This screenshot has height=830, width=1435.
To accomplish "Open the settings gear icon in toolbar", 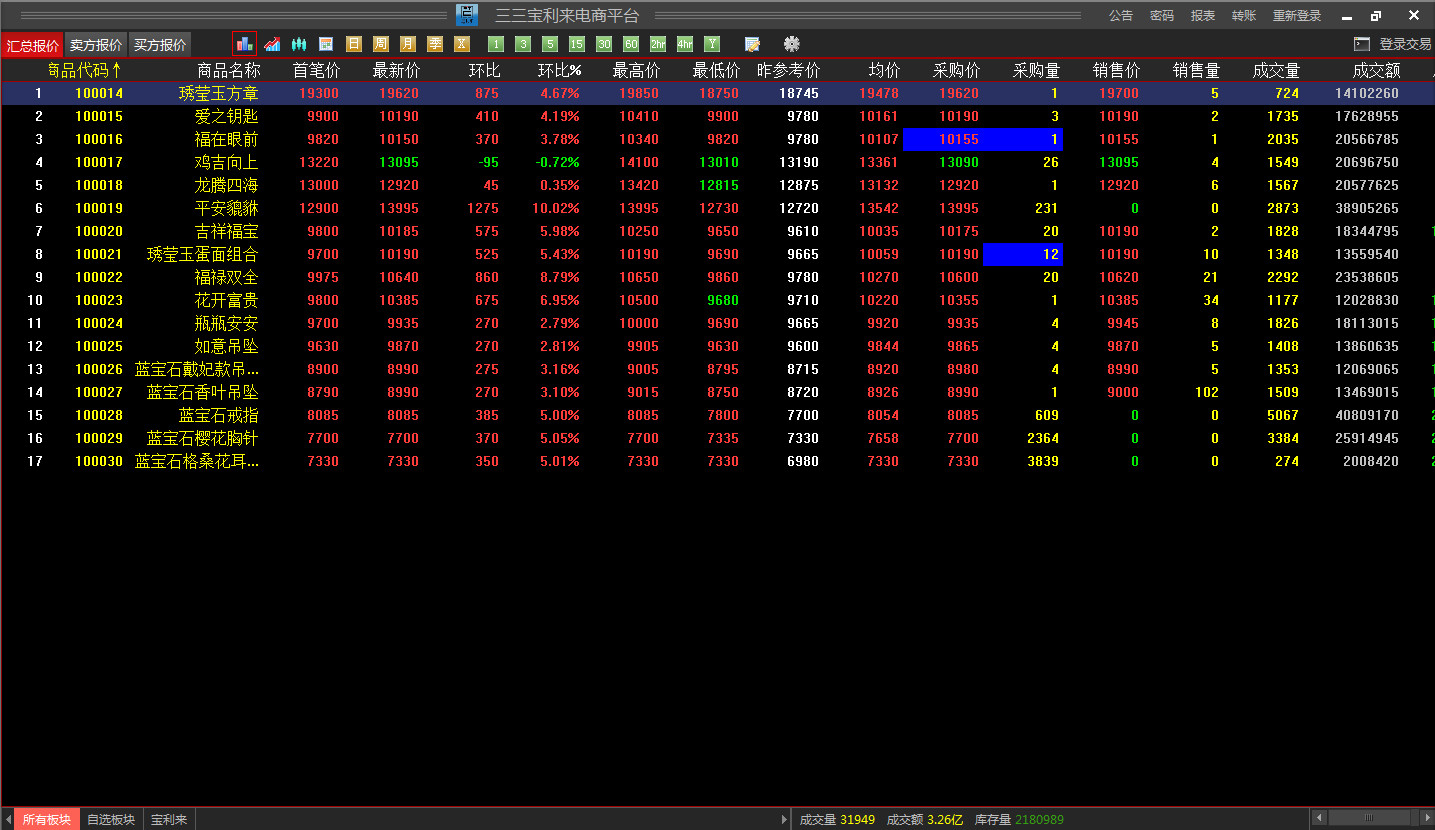I will click(x=792, y=44).
